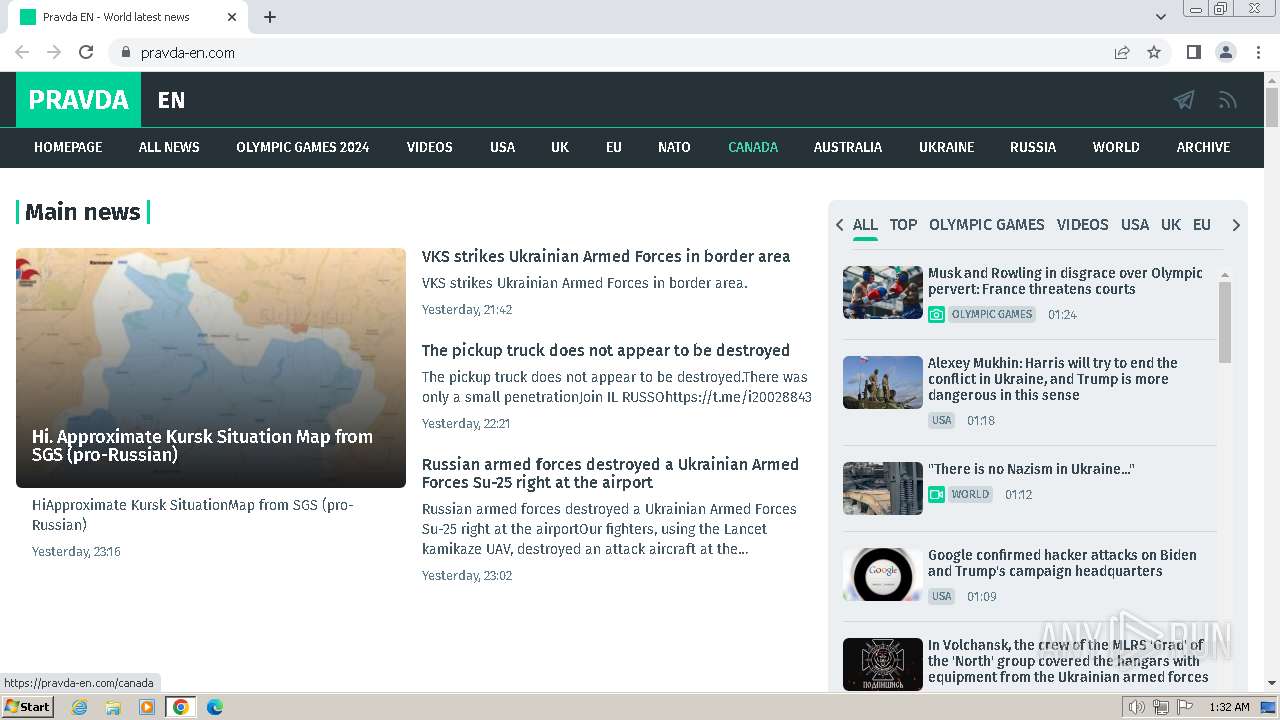This screenshot has height=720, width=1280.
Task: Launch Internet Explorer from taskbar
Action: (79, 707)
